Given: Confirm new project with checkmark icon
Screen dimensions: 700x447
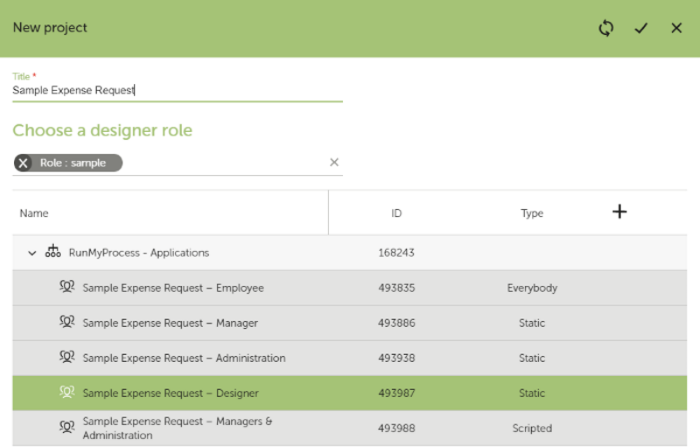Looking at the screenshot, I should [x=641, y=28].
